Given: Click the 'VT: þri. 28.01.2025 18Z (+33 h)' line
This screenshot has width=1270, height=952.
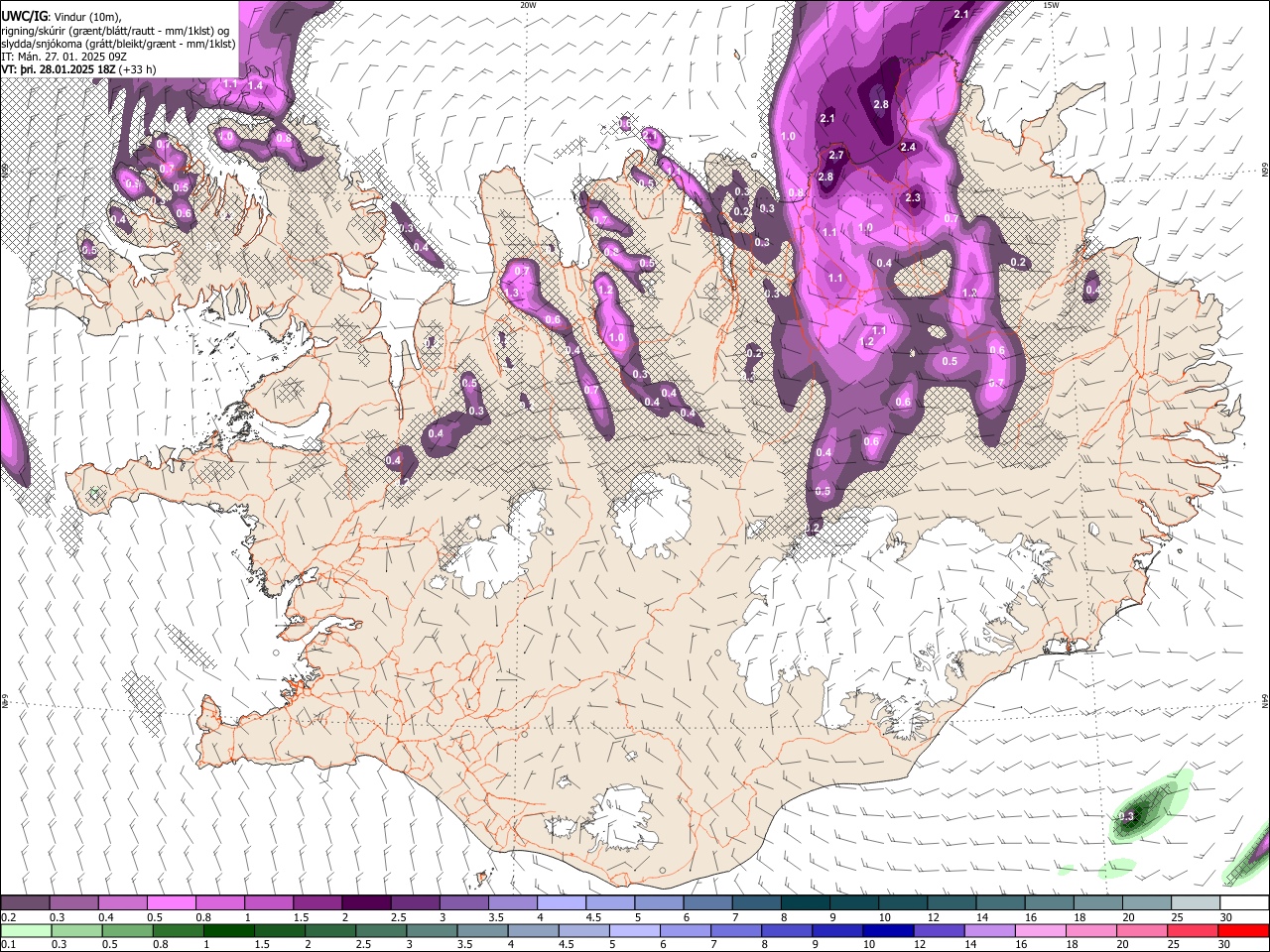Looking at the screenshot, I should coord(78,71).
